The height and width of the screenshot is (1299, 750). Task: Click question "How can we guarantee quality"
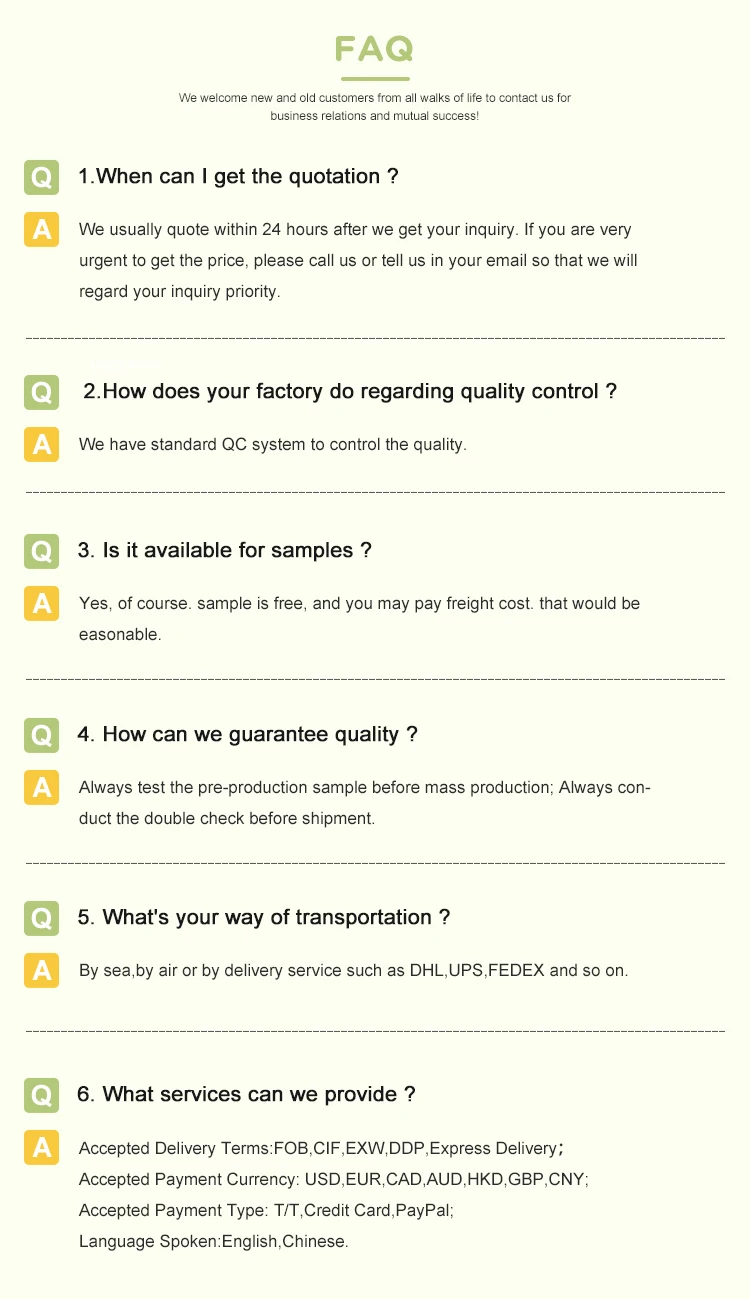[247, 735]
